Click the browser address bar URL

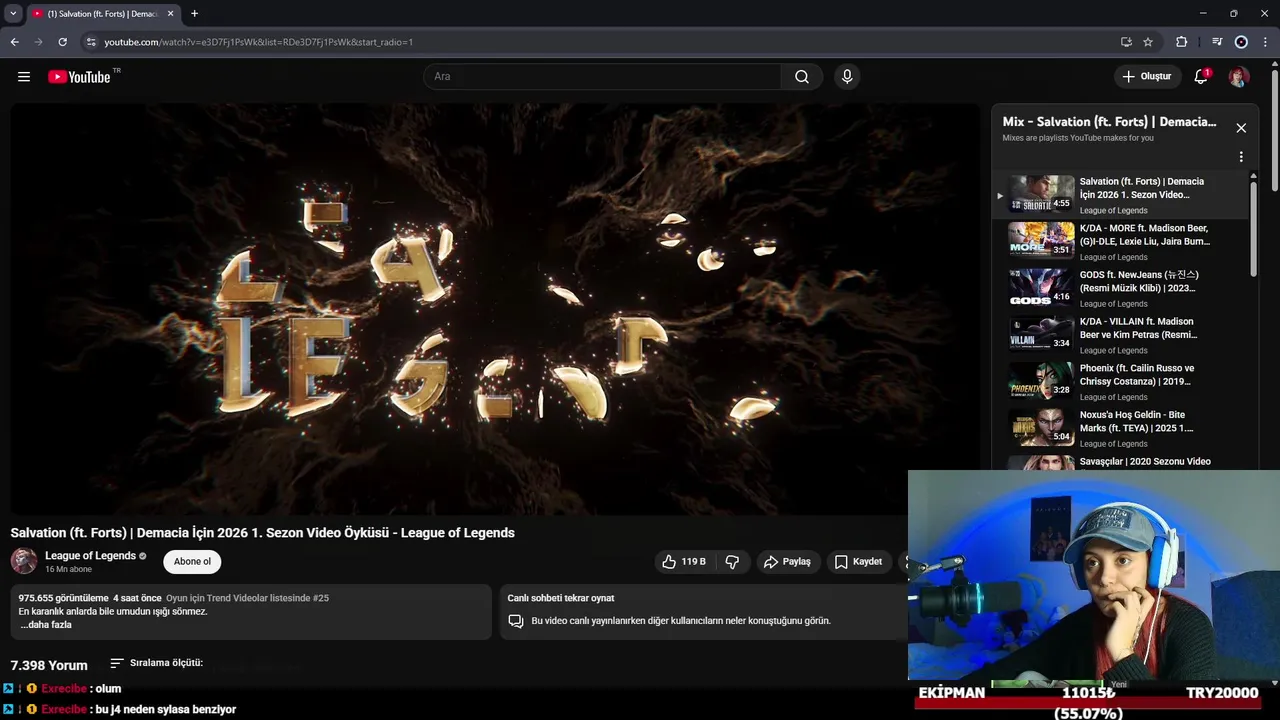(258, 42)
